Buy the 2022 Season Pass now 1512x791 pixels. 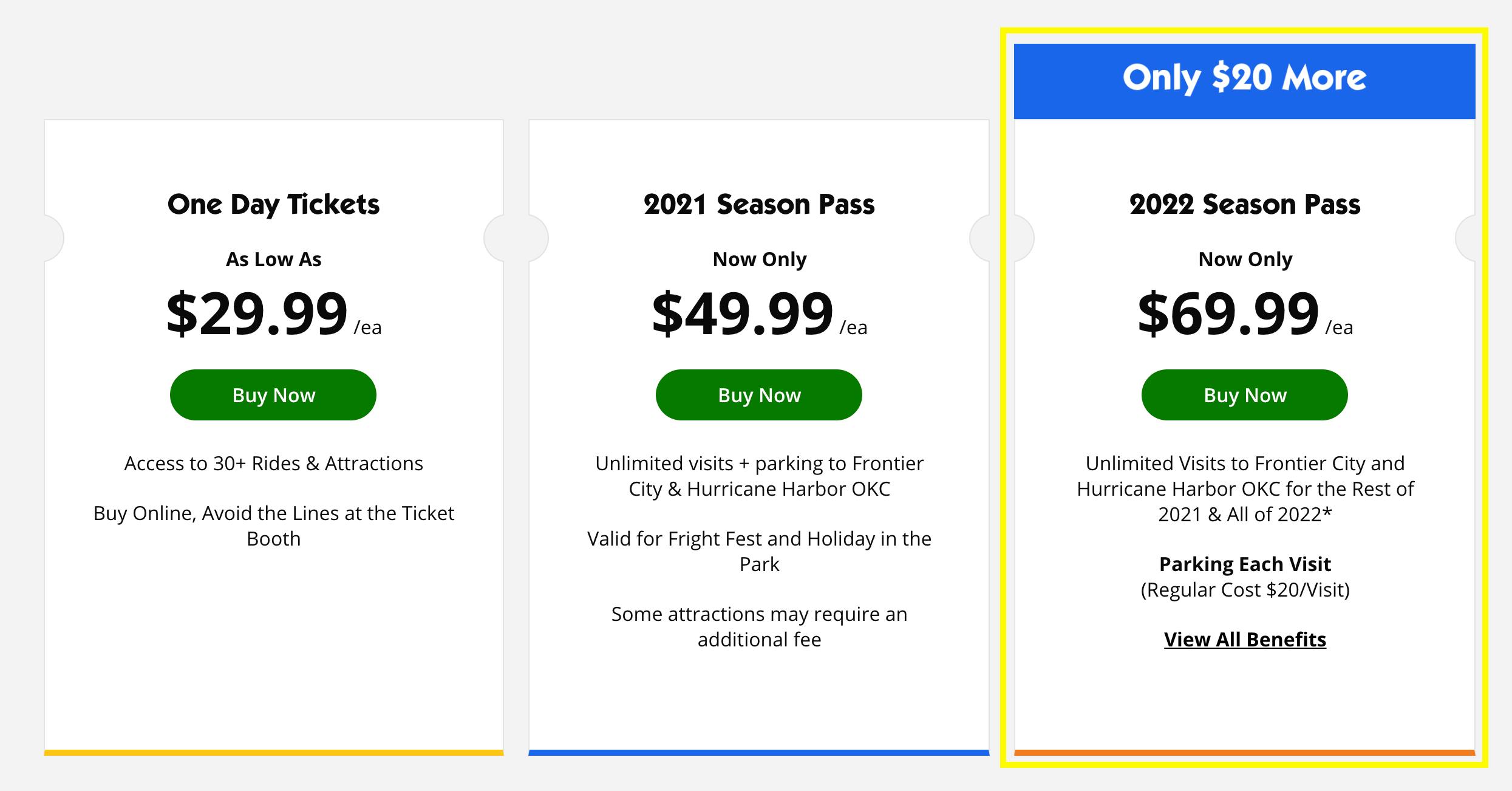(1245, 395)
